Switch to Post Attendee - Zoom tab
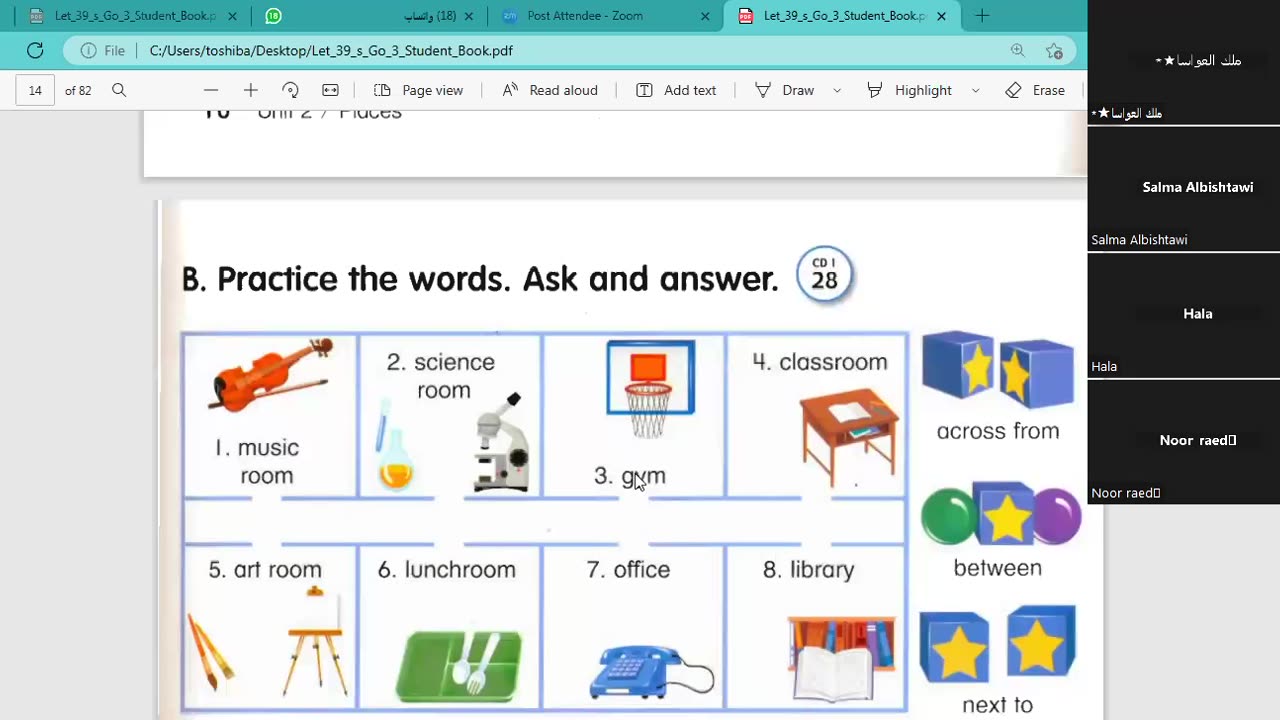 [x=604, y=16]
